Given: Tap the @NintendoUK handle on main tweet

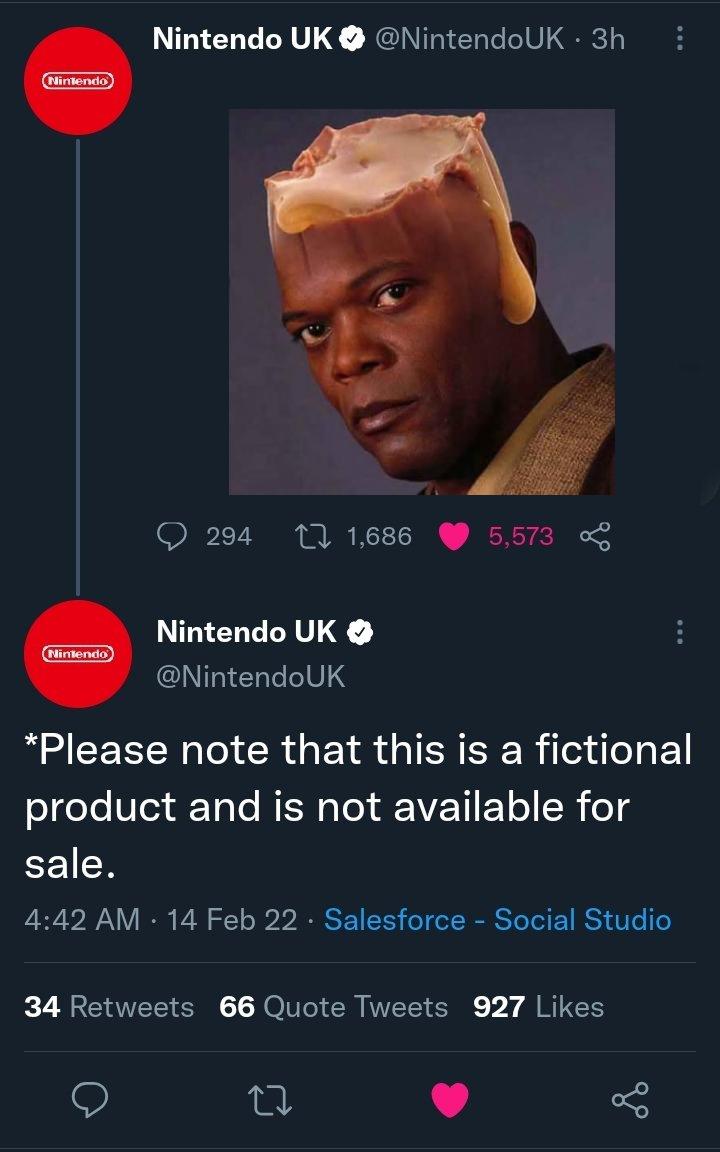Looking at the screenshot, I should pyautogui.click(x=250, y=677).
